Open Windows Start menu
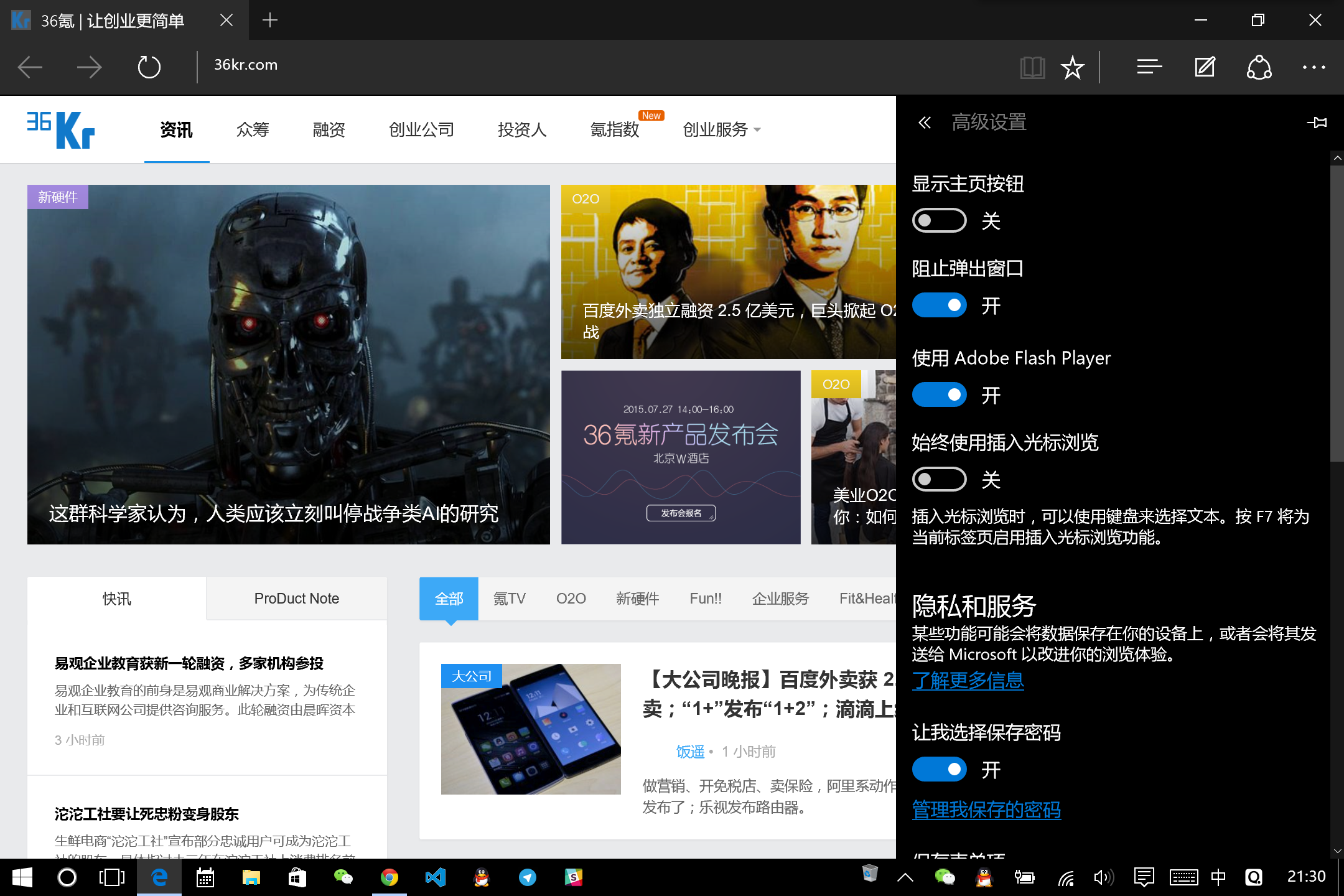This screenshot has height=896, width=1344. (x=22, y=877)
